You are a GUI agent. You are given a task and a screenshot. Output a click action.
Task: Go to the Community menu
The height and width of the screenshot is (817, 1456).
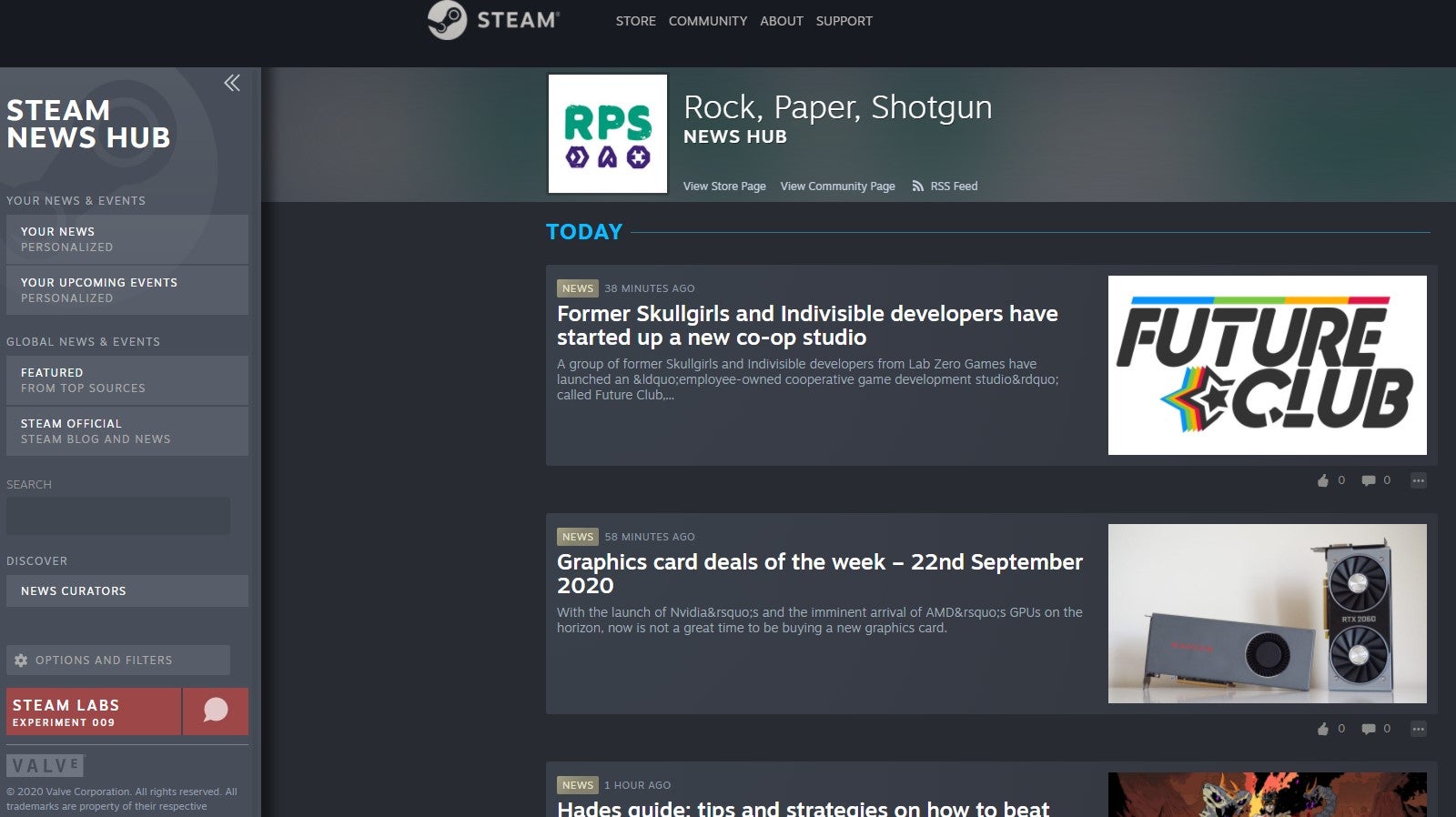(707, 21)
